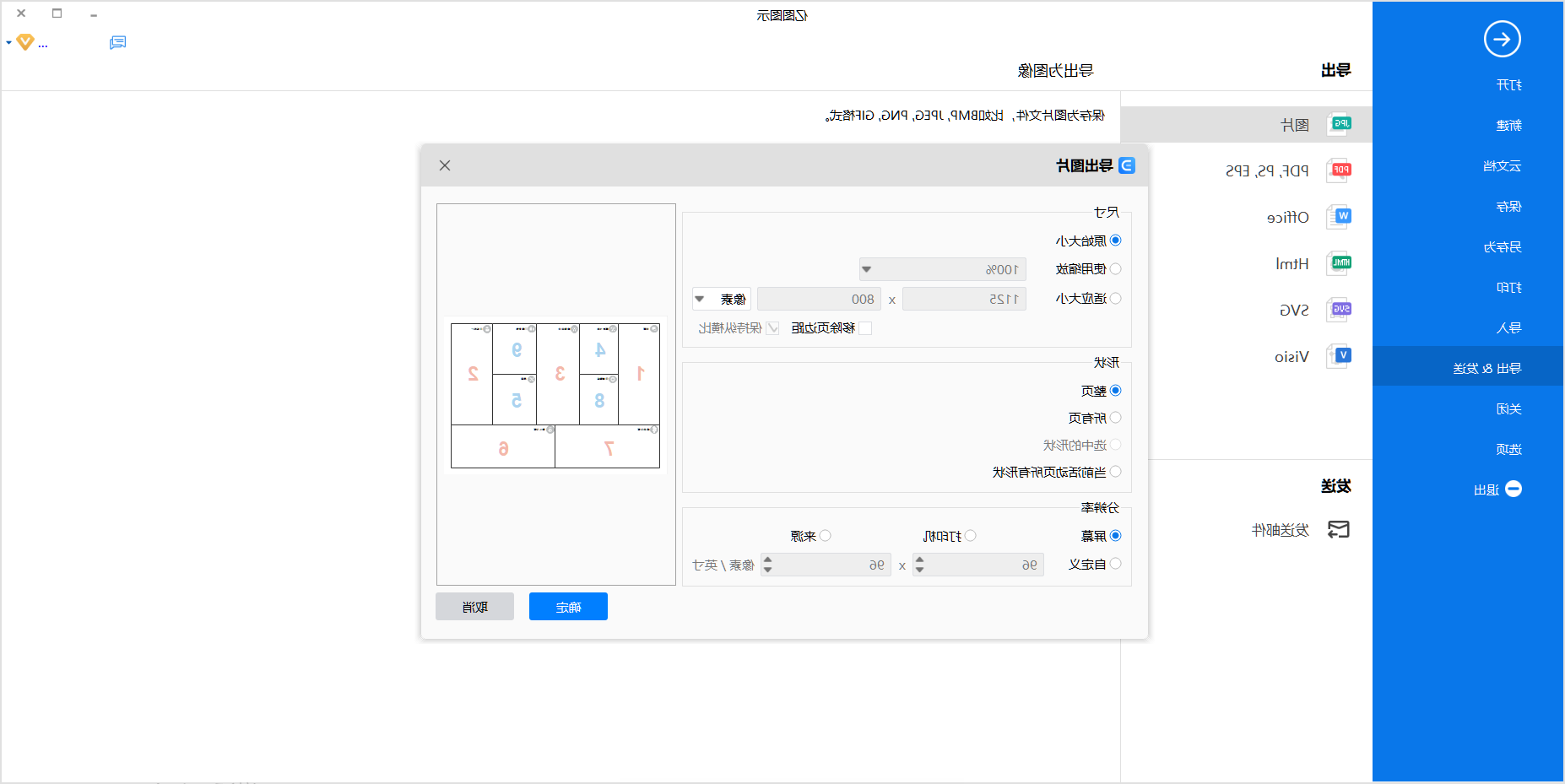Click the blue Visio file icon
The height and width of the screenshot is (784, 1565).
1340,356
